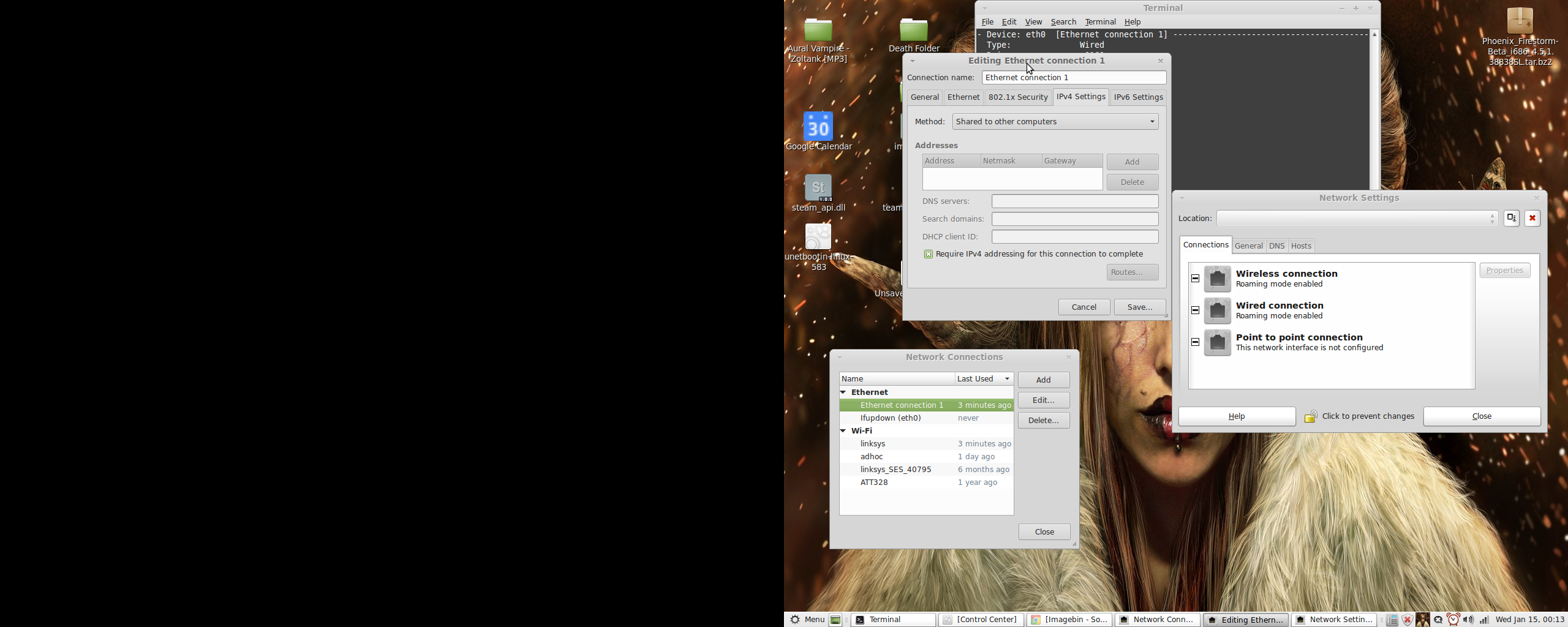Viewport: 1568px width, 627px height.
Task: Toggle the Wireless connection checkbox
Action: (x=1195, y=279)
